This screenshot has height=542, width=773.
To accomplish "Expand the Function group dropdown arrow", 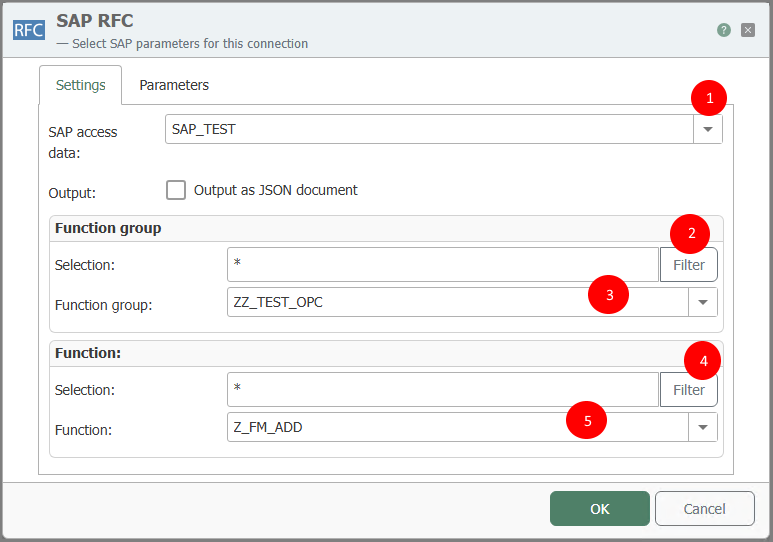I will click(703, 302).
